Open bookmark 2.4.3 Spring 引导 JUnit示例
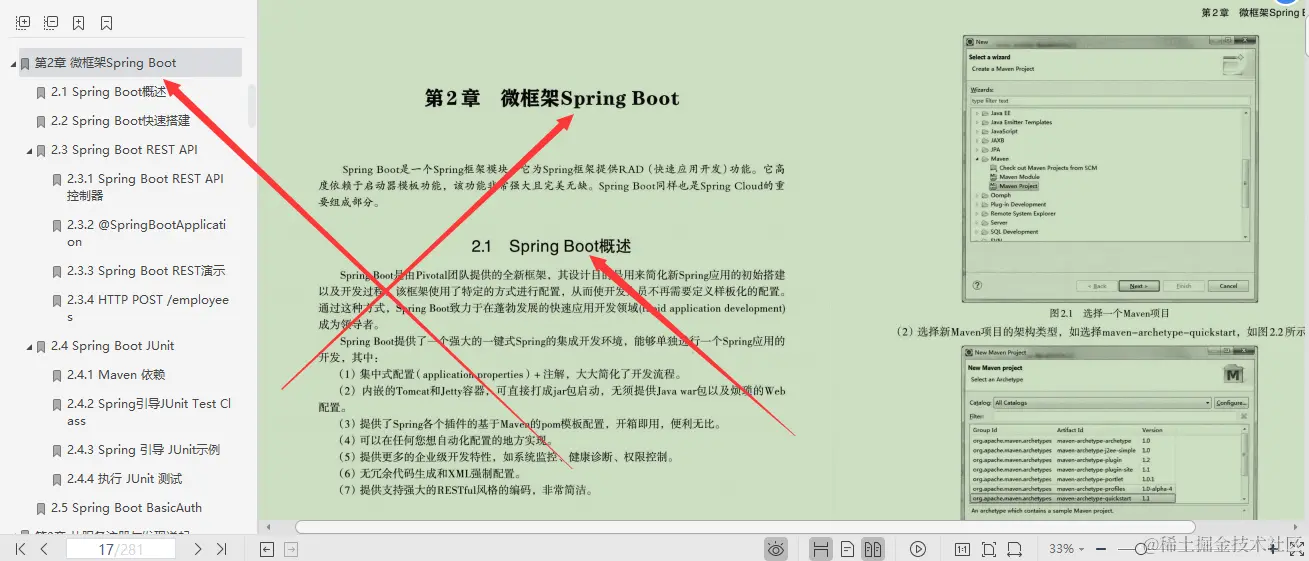Viewport: 1309px width, 561px height. click(x=144, y=450)
